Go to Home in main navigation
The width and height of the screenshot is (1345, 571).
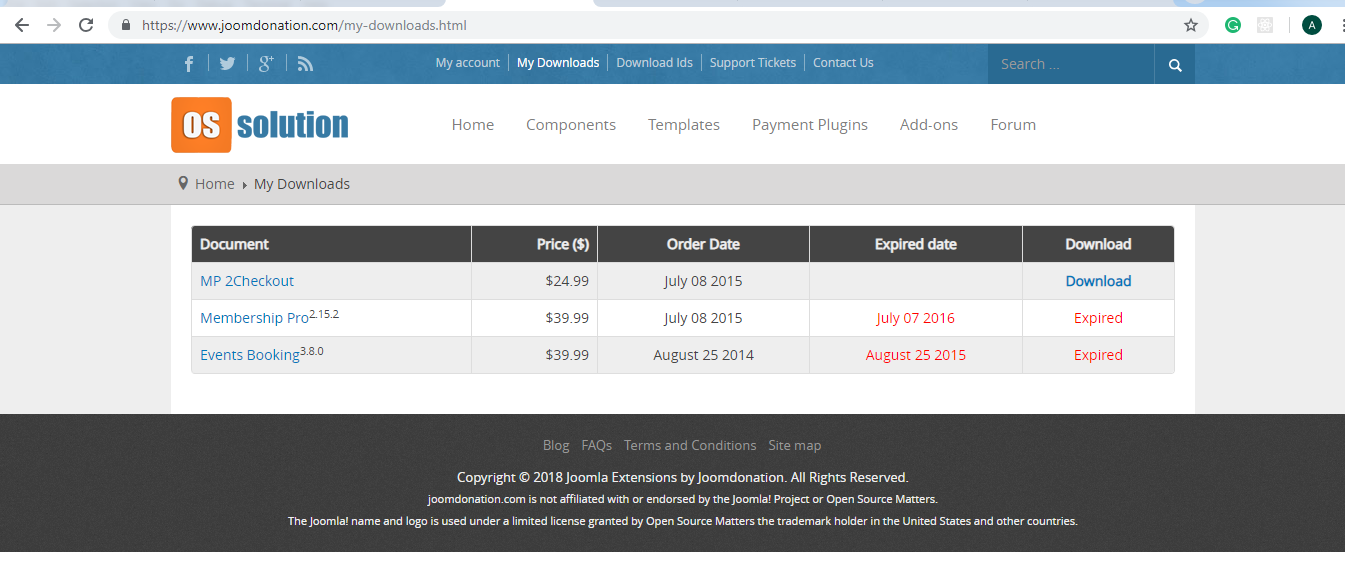pos(473,124)
